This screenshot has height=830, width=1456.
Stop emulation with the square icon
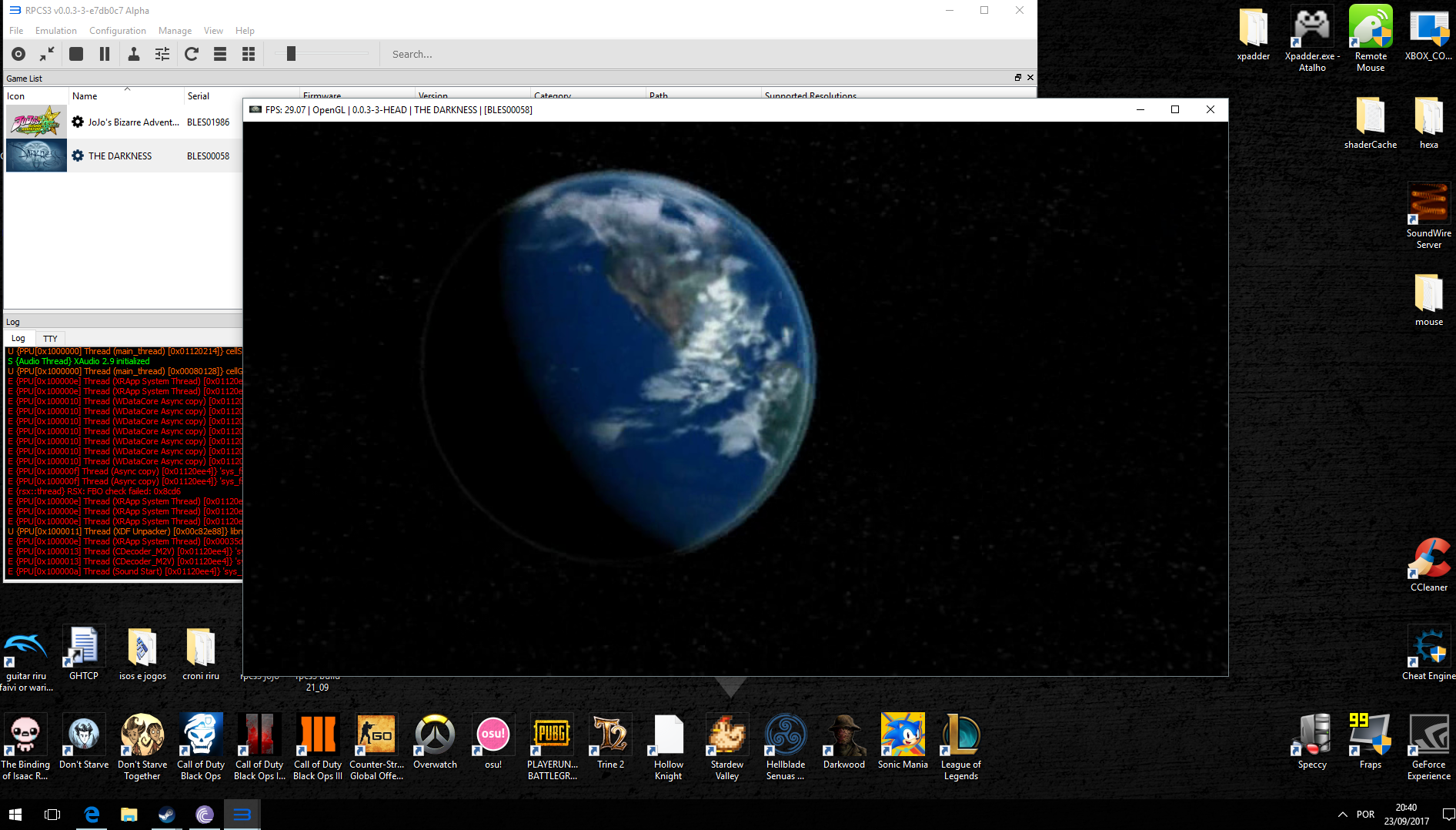pyautogui.click(x=76, y=54)
